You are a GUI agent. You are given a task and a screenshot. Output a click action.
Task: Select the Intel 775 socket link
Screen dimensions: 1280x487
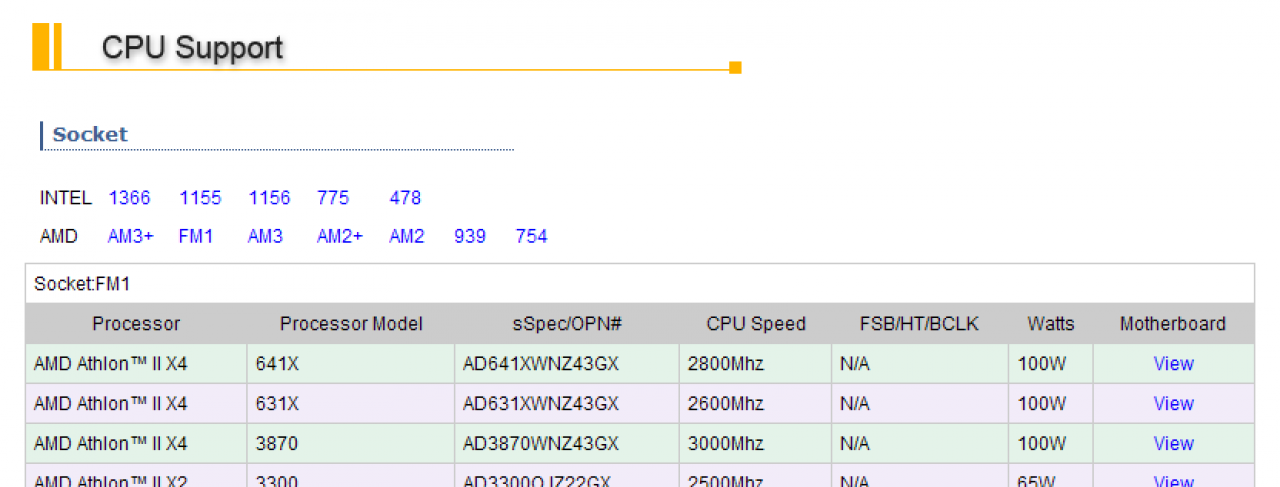pyautogui.click(x=333, y=198)
